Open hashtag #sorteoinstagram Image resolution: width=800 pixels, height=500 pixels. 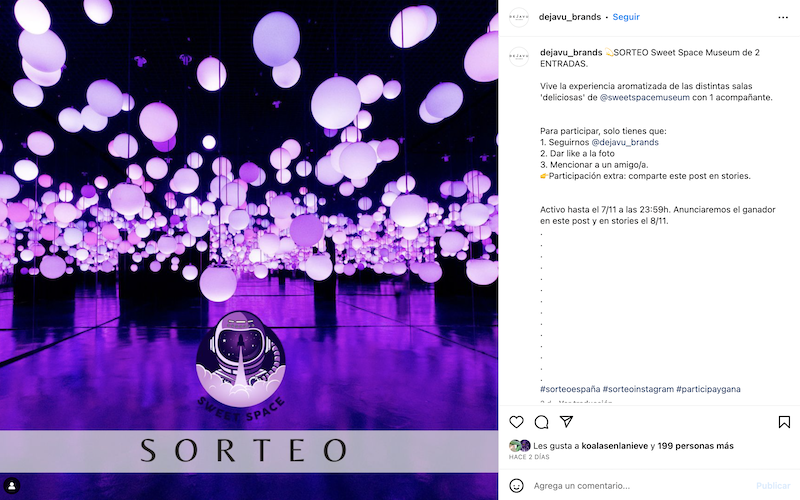(x=638, y=389)
